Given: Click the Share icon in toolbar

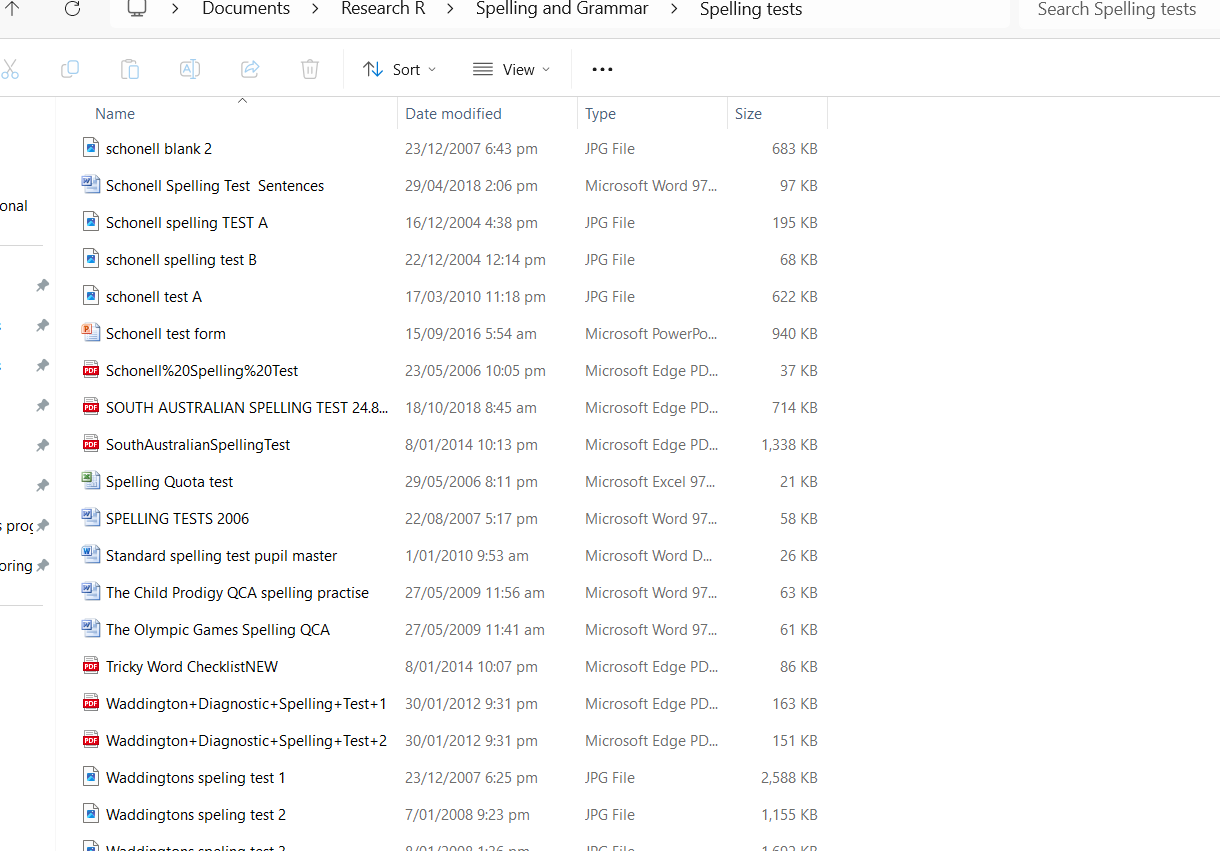Looking at the screenshot, I should coord(250,69).
